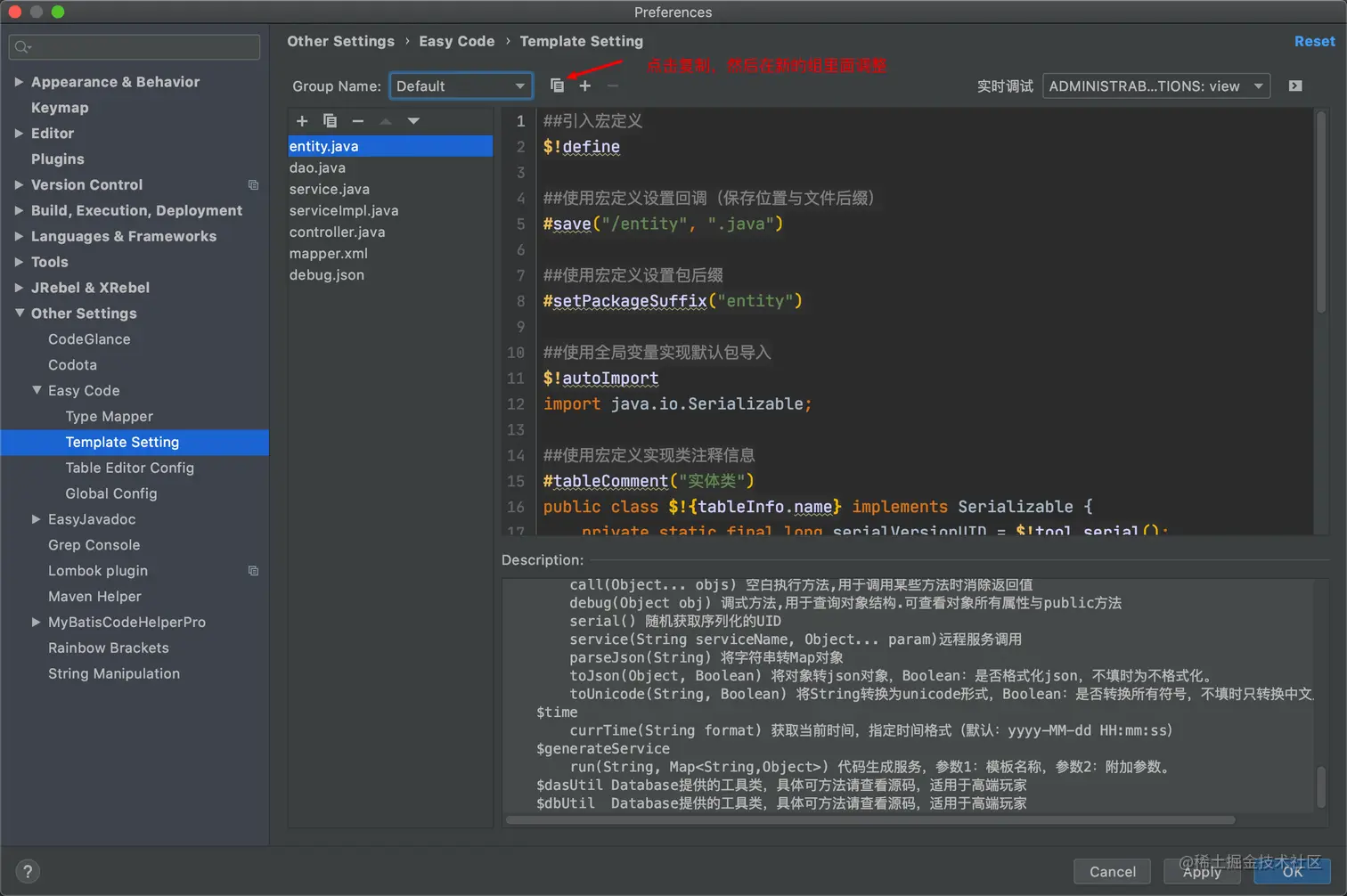
Task: Expand Build, Execution, Deployment node
Action: 19,211
